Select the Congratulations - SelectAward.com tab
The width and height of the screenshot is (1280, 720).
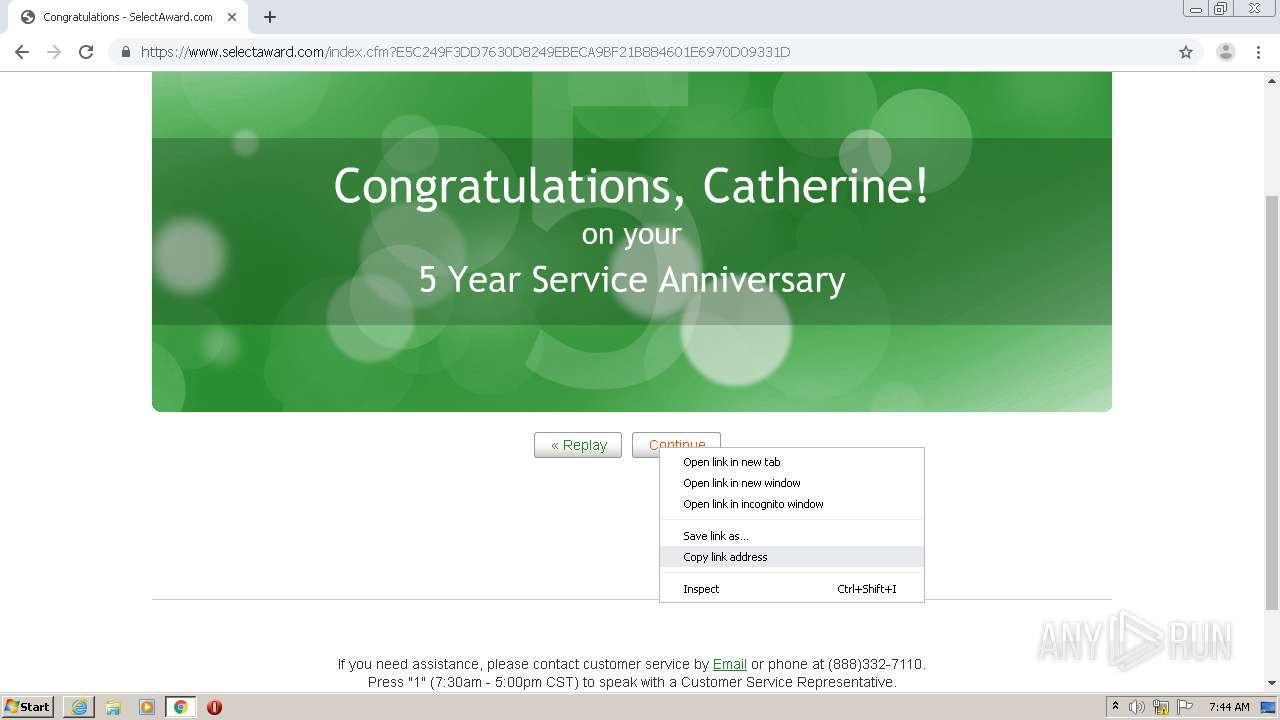click(x=127, y=17)
